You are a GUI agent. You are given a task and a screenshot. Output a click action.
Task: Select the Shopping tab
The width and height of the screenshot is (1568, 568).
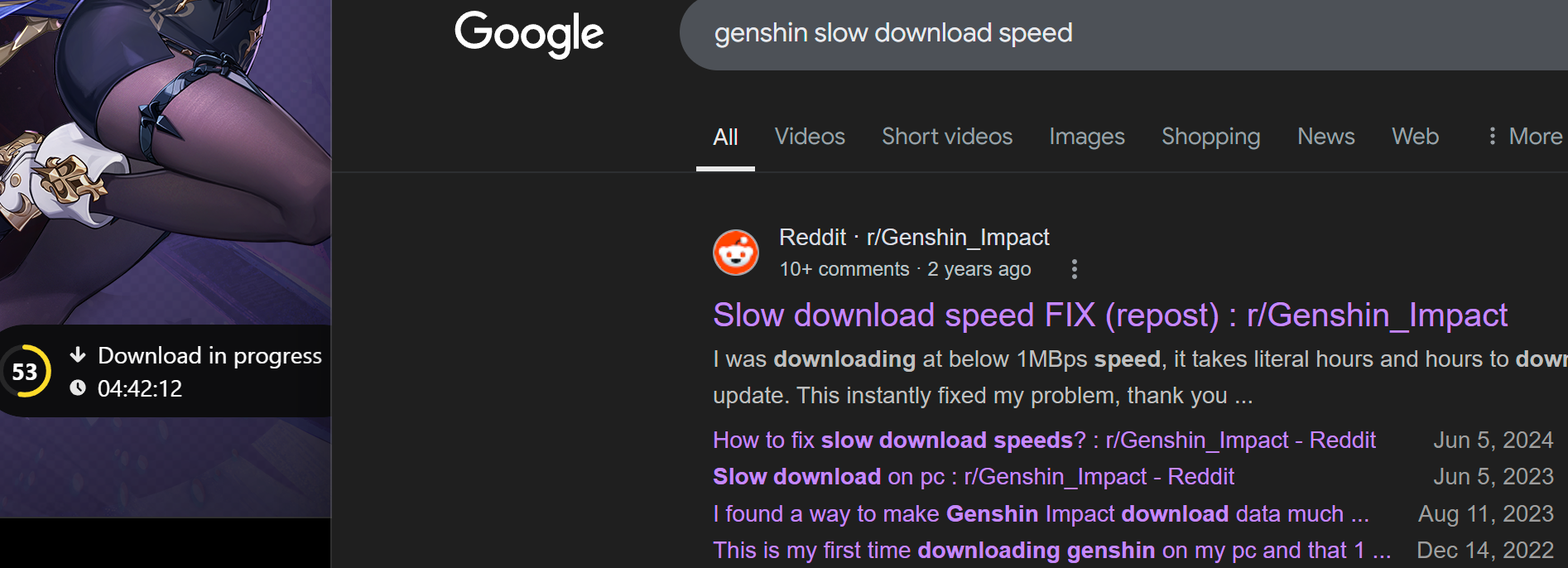(x=1211, y=137)
